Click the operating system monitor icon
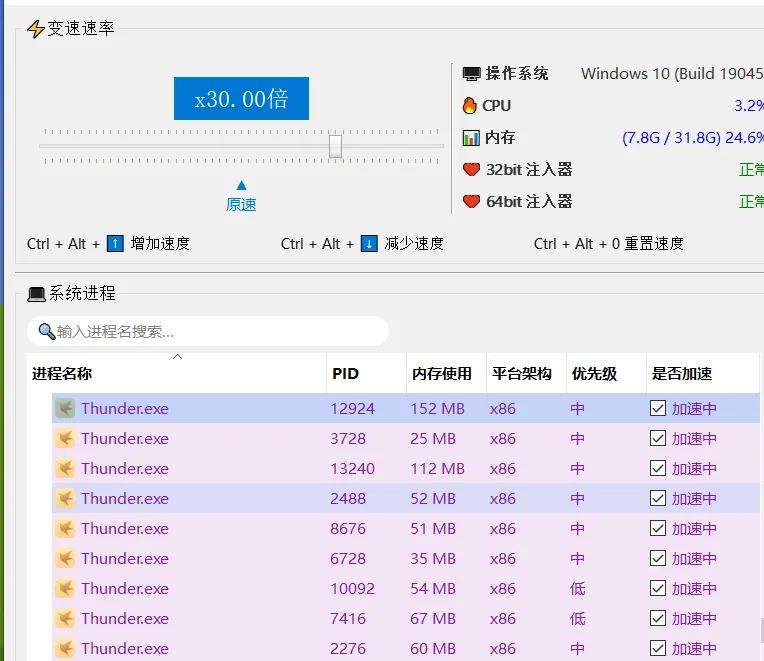Image resolution: width=764 pixels, height=661 pixels. click(471, 74)
